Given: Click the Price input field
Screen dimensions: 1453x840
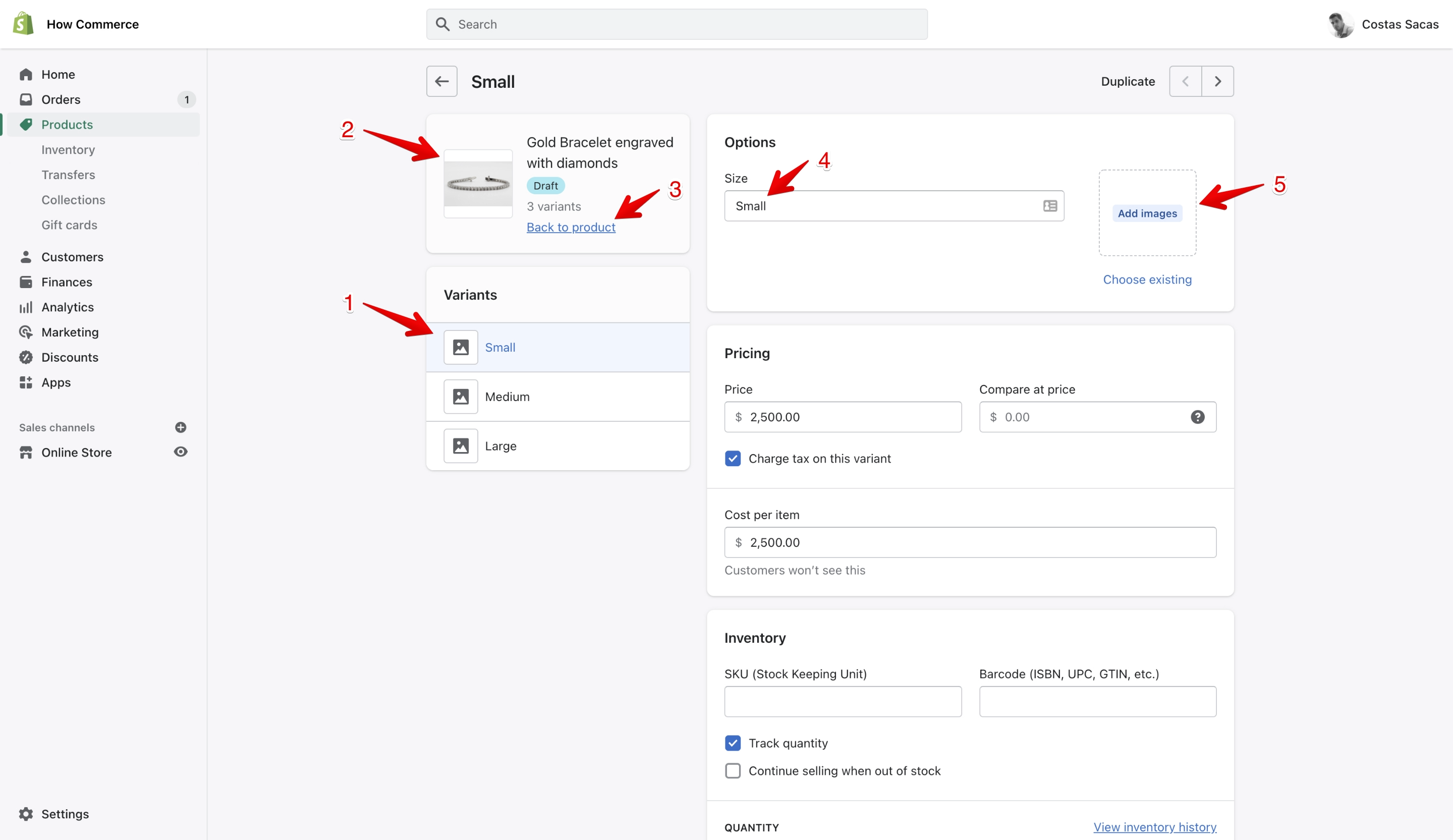Looking at the screenshot, I should (x=843, y=417).
